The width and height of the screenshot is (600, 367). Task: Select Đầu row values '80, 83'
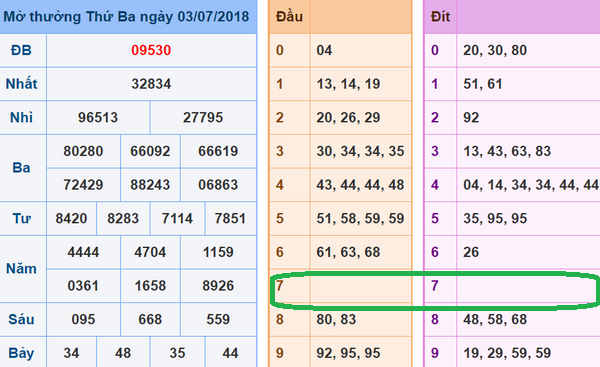[x=336, y=320]
